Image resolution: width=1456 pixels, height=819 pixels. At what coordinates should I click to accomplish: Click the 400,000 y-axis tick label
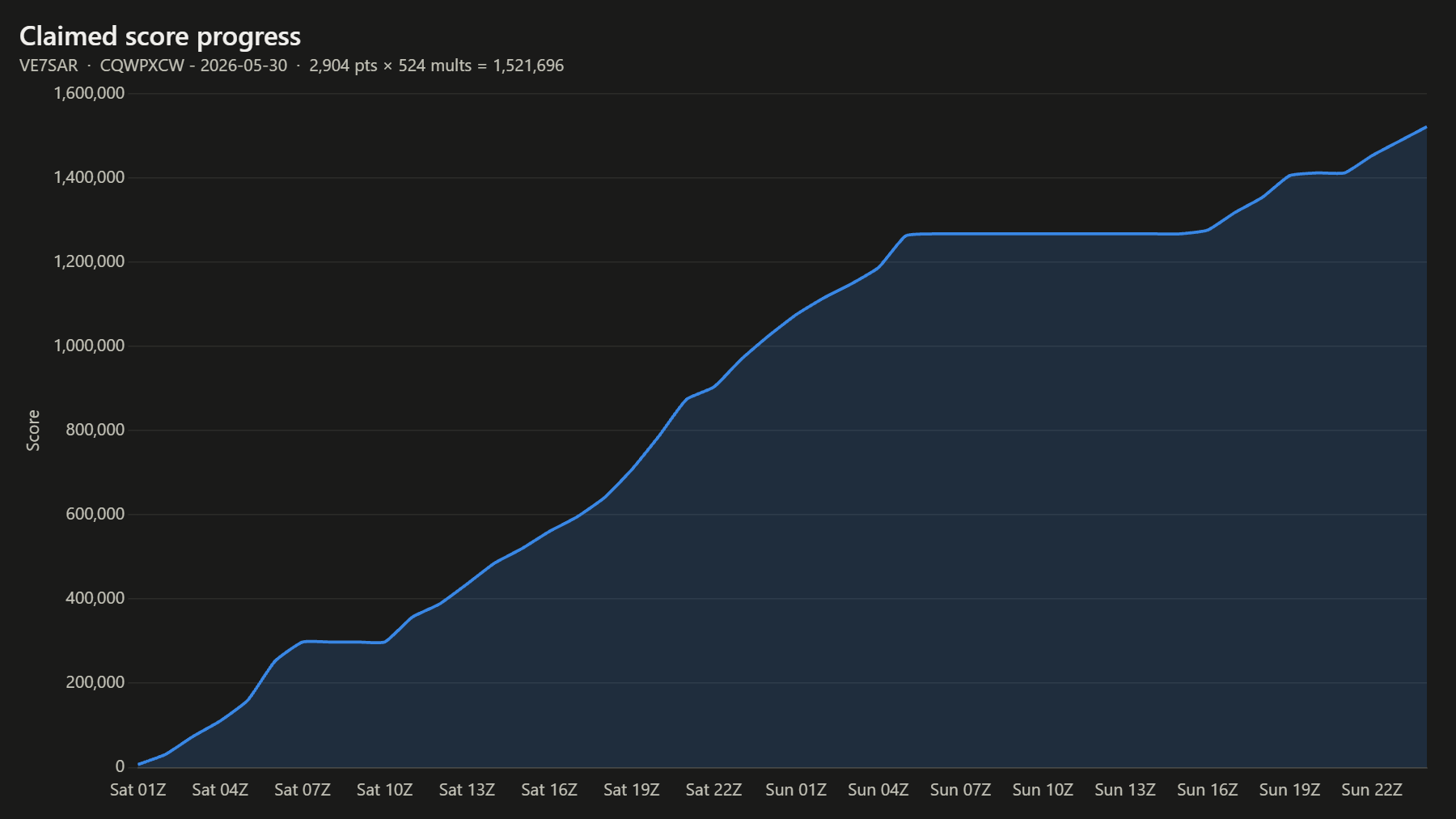click(x=95, y=598)
